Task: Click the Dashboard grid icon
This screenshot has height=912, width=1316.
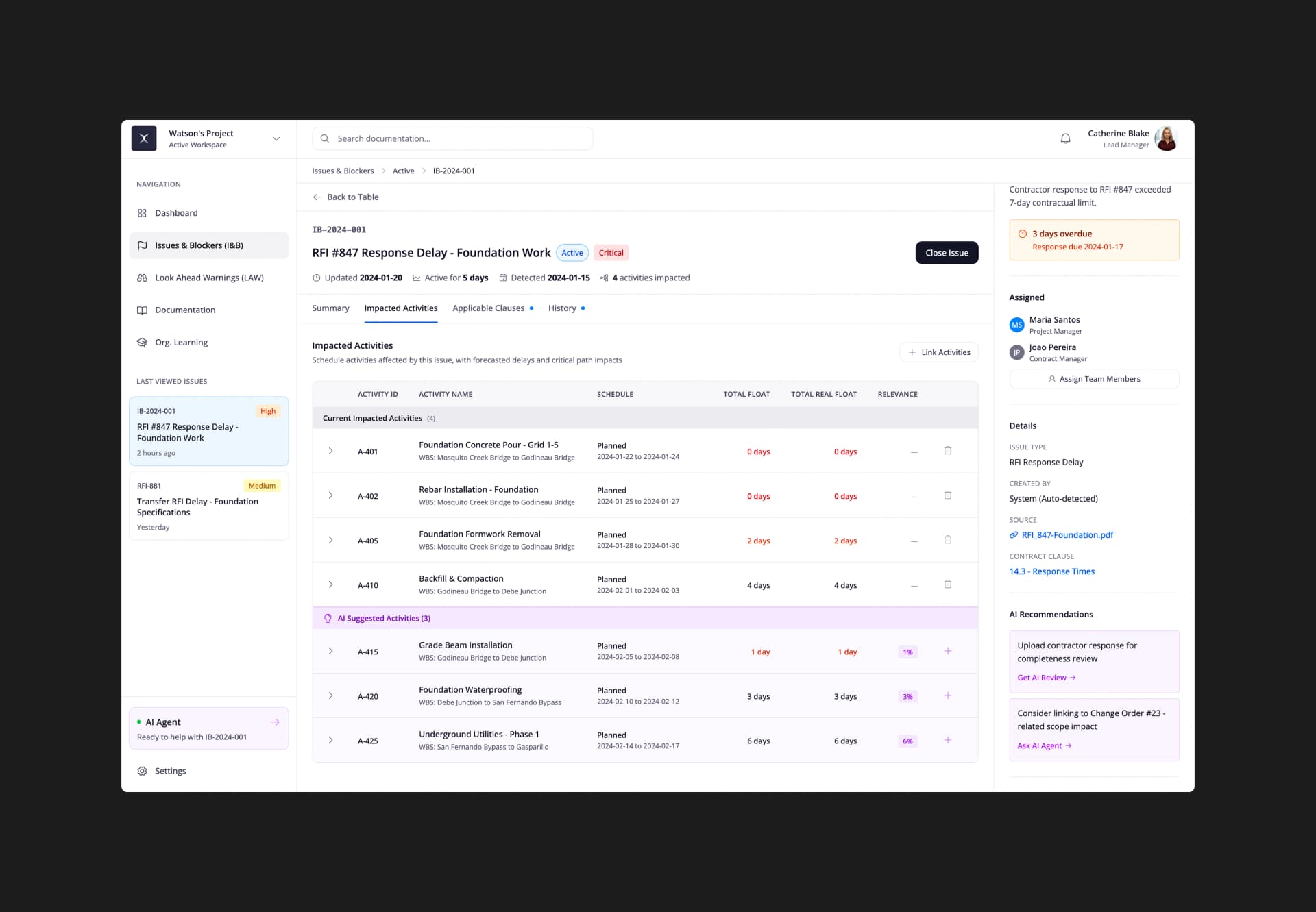Action: pos(142,213)
